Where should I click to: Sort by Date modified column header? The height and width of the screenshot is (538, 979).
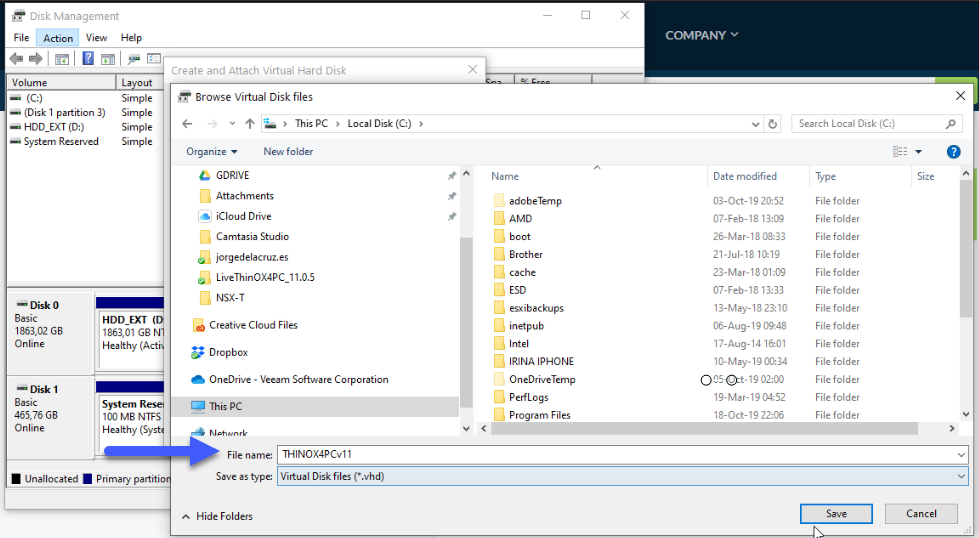745,177
